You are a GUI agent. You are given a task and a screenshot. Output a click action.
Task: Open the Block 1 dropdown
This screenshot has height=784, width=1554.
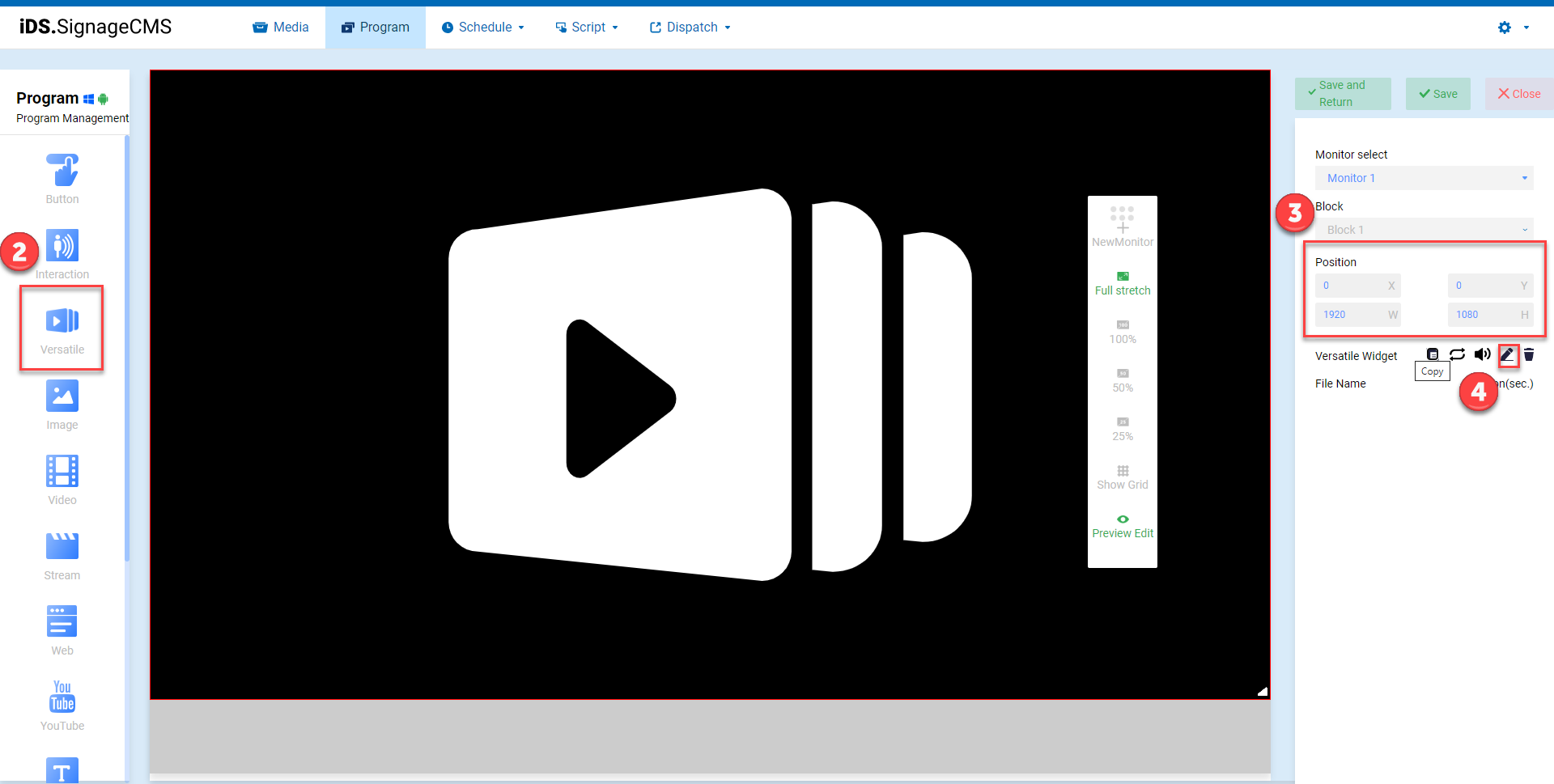coord(1424,230)
